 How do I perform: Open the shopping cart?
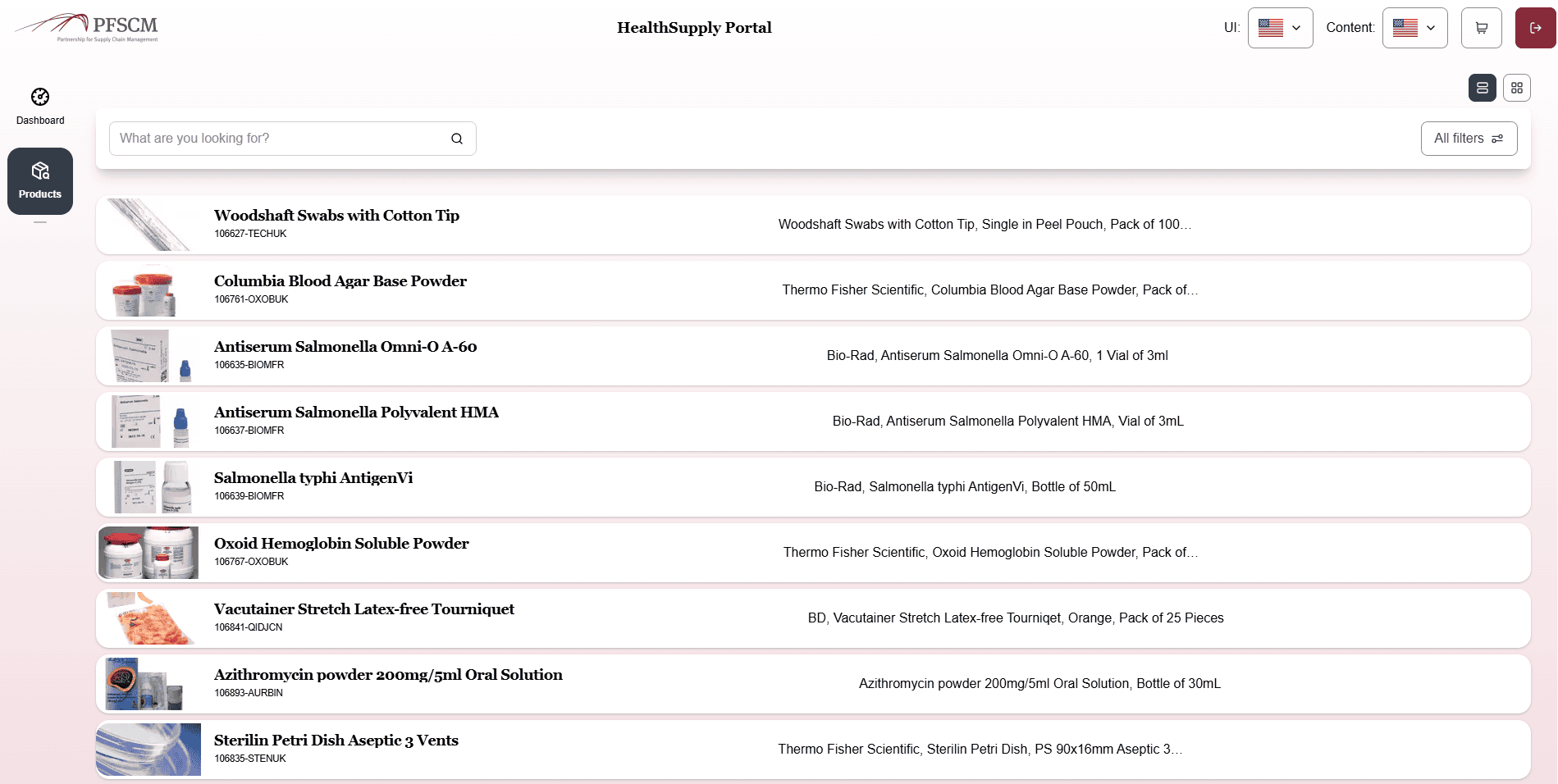tap(1481, 27)
